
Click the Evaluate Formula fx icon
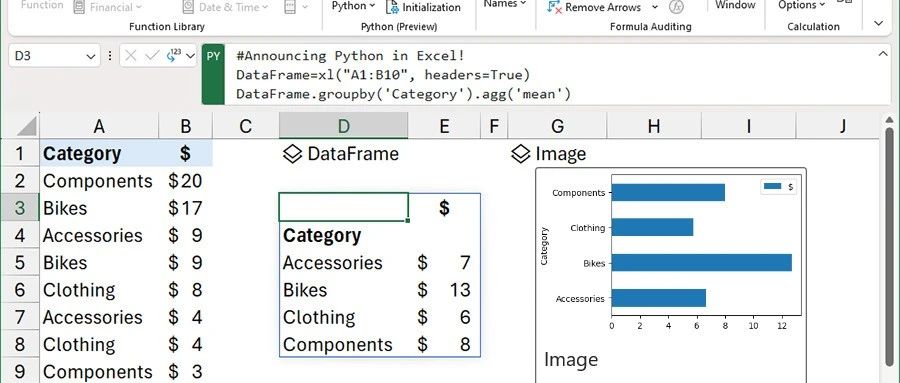click(677, 7)
